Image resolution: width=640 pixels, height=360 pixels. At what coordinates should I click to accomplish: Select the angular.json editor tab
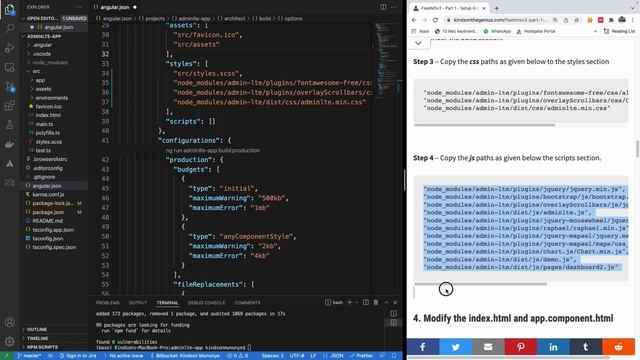click(116, 7)
